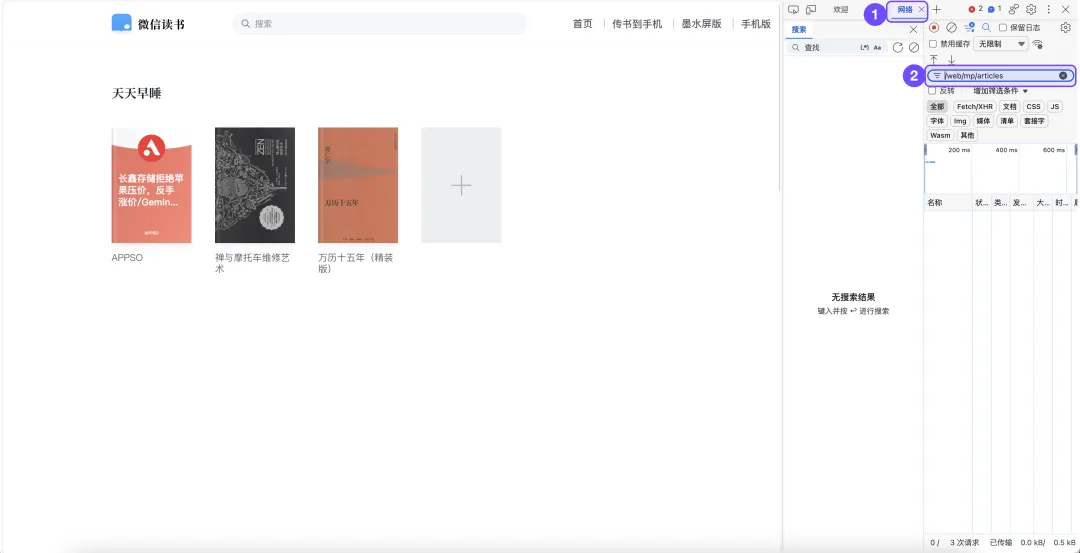1080x553 pixels.
Task: Click the 微信读书 logo
Action: point(148,23)
